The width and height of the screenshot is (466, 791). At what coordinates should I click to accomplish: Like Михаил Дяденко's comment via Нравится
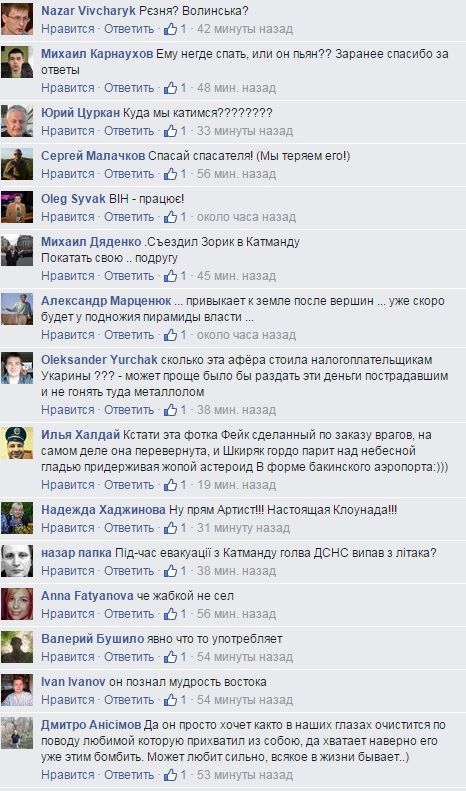68,276
